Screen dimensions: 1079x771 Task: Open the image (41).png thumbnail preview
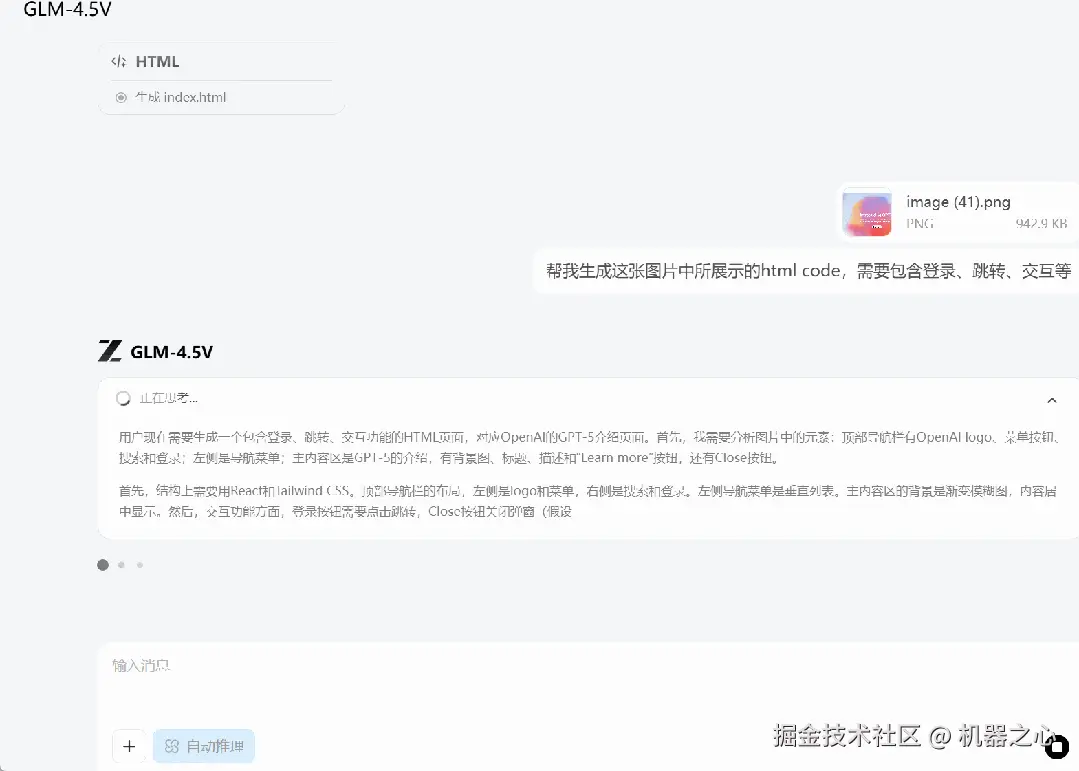pos(867,214)
